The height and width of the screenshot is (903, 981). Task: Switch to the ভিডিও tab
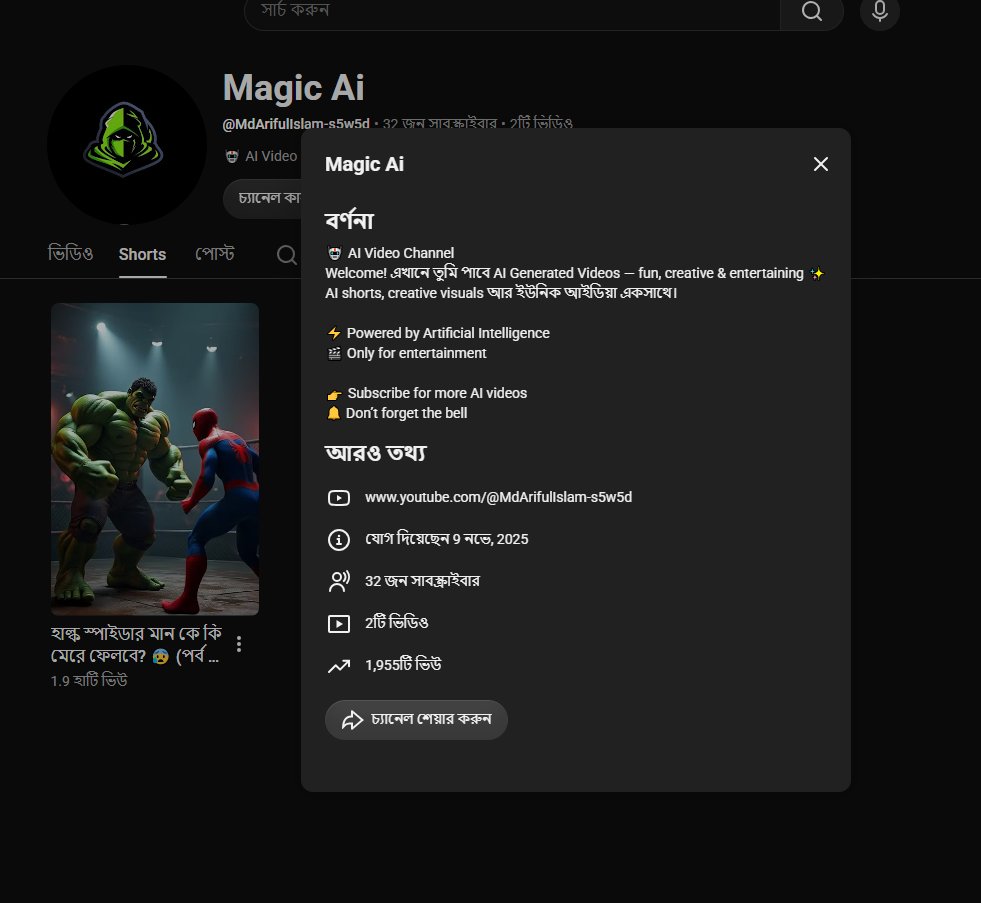pos(70,253)
